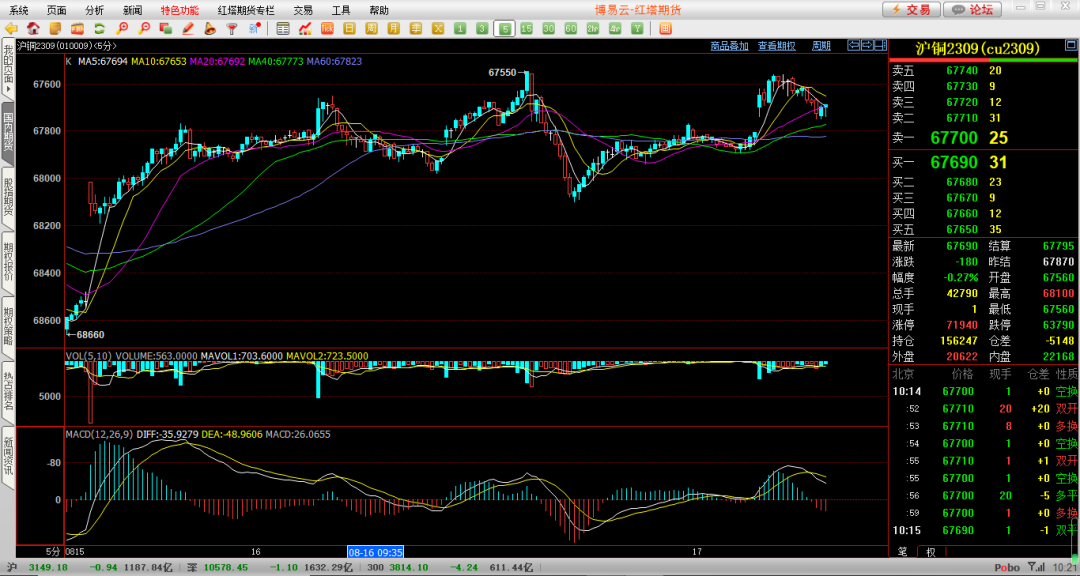Select the 60-minute period
Viewport: 1080px width, 576px height.
coord(570,29)
